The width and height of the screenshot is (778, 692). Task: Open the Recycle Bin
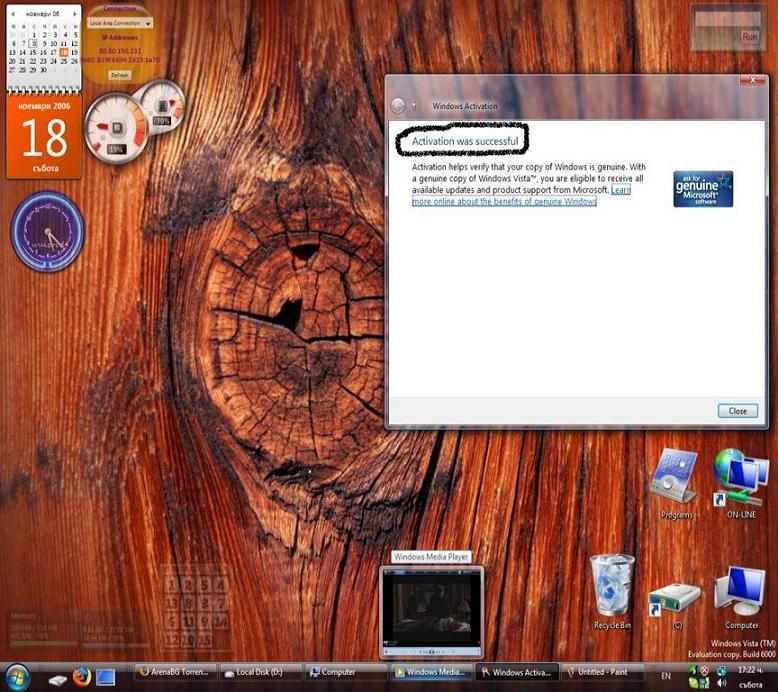(x=612, y=588)
